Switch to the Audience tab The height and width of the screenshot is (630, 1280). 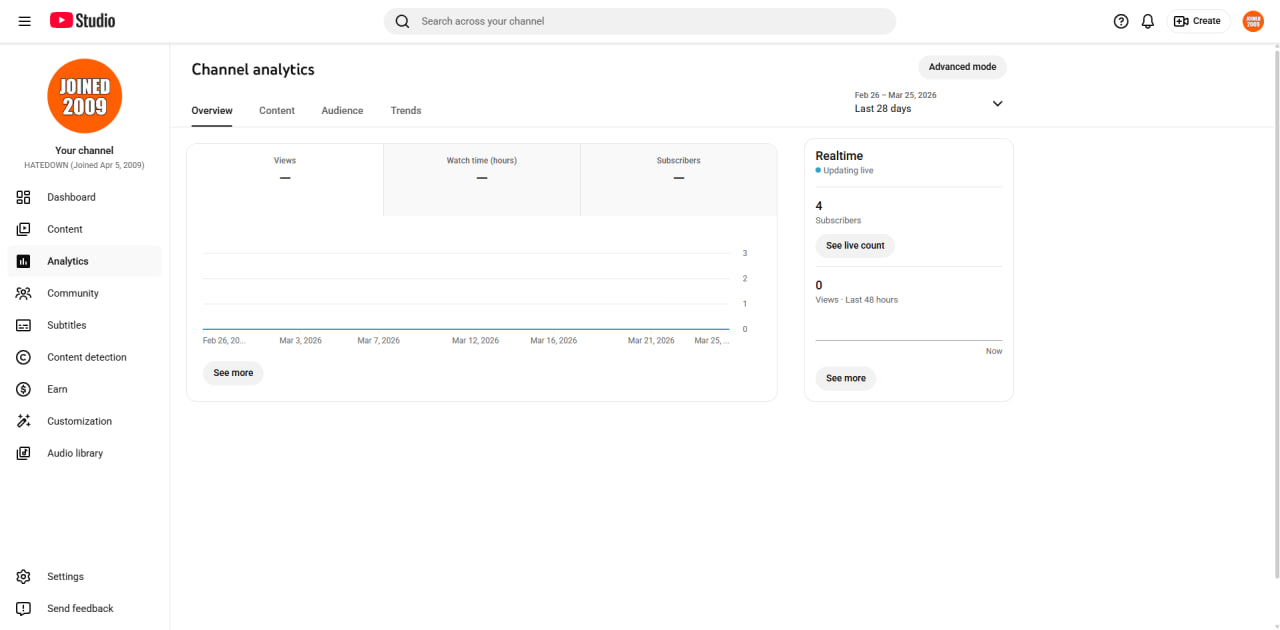[342, 110]
